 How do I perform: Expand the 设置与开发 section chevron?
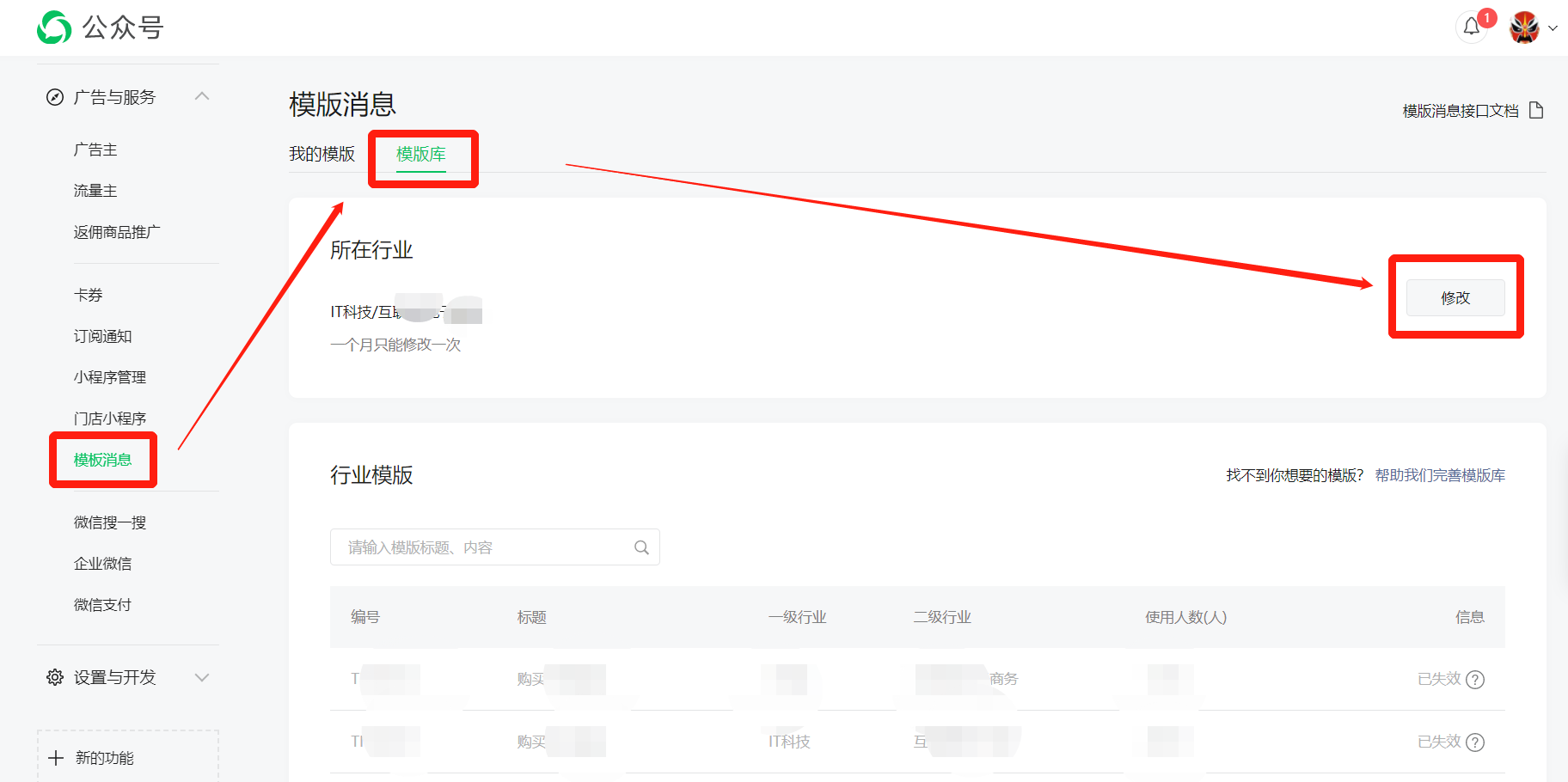pyautogui.click(x=202, y=677)
